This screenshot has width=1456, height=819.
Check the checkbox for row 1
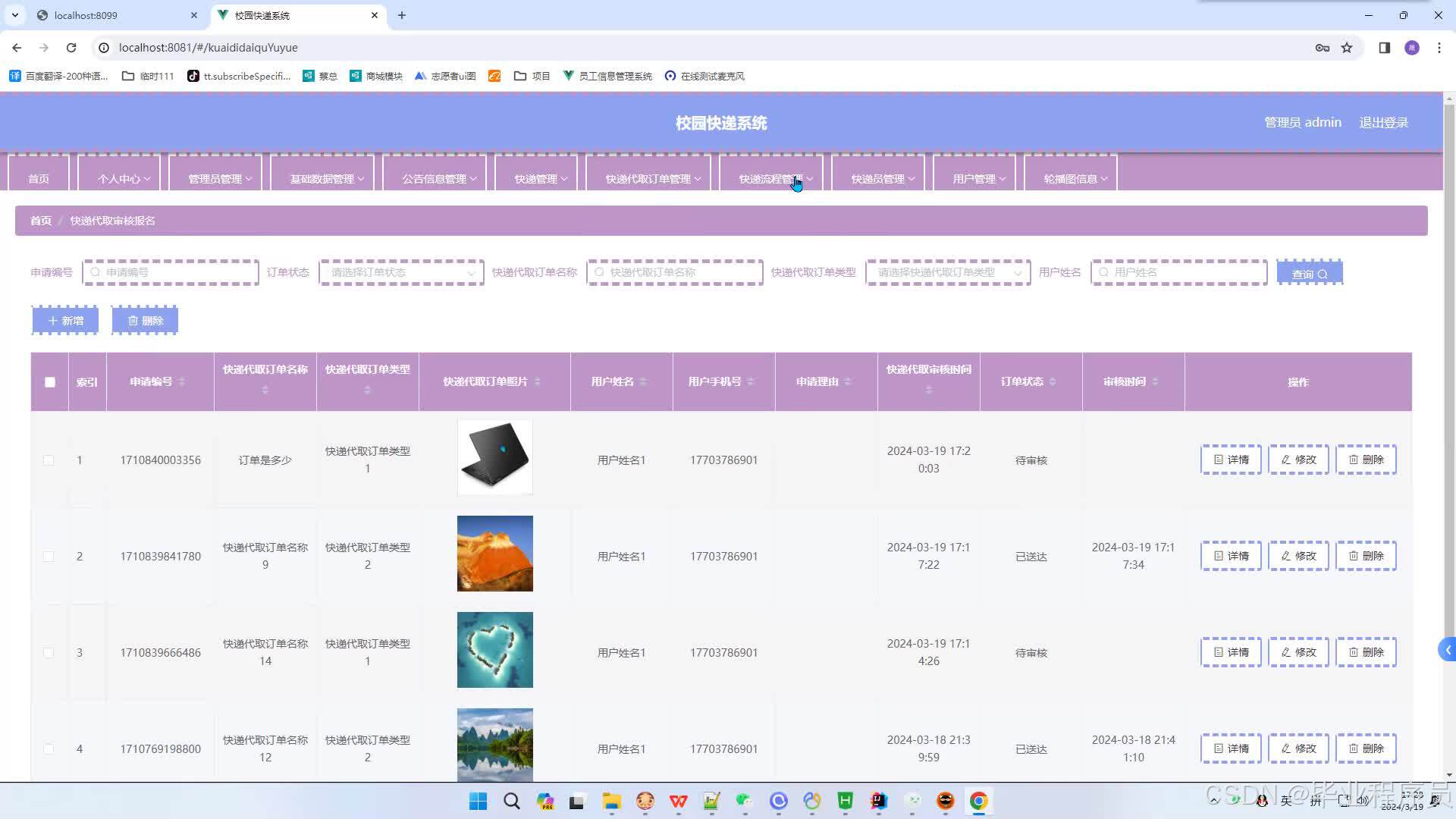[x=49, y=460]
